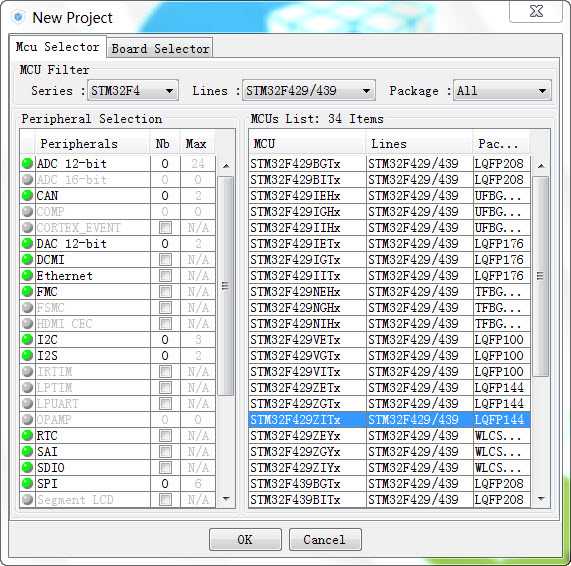Select the STM32F429NIHx MCU row
Viewport: 571px width, 566px height.
pyautogui.click(x=389, y=324)
